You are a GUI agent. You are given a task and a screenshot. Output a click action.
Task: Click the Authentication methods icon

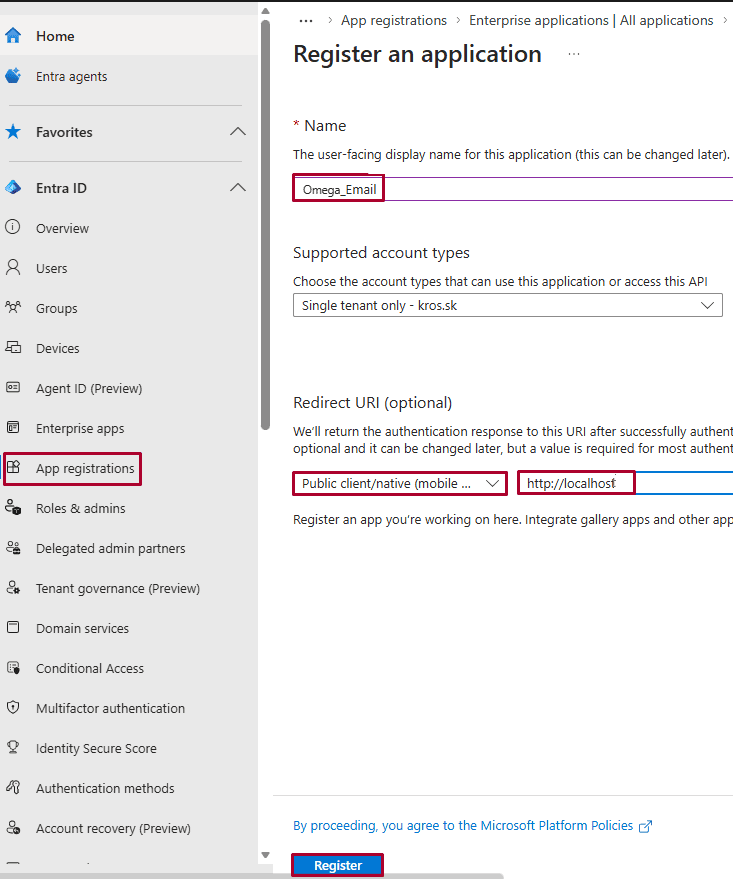tap(13, 788)
